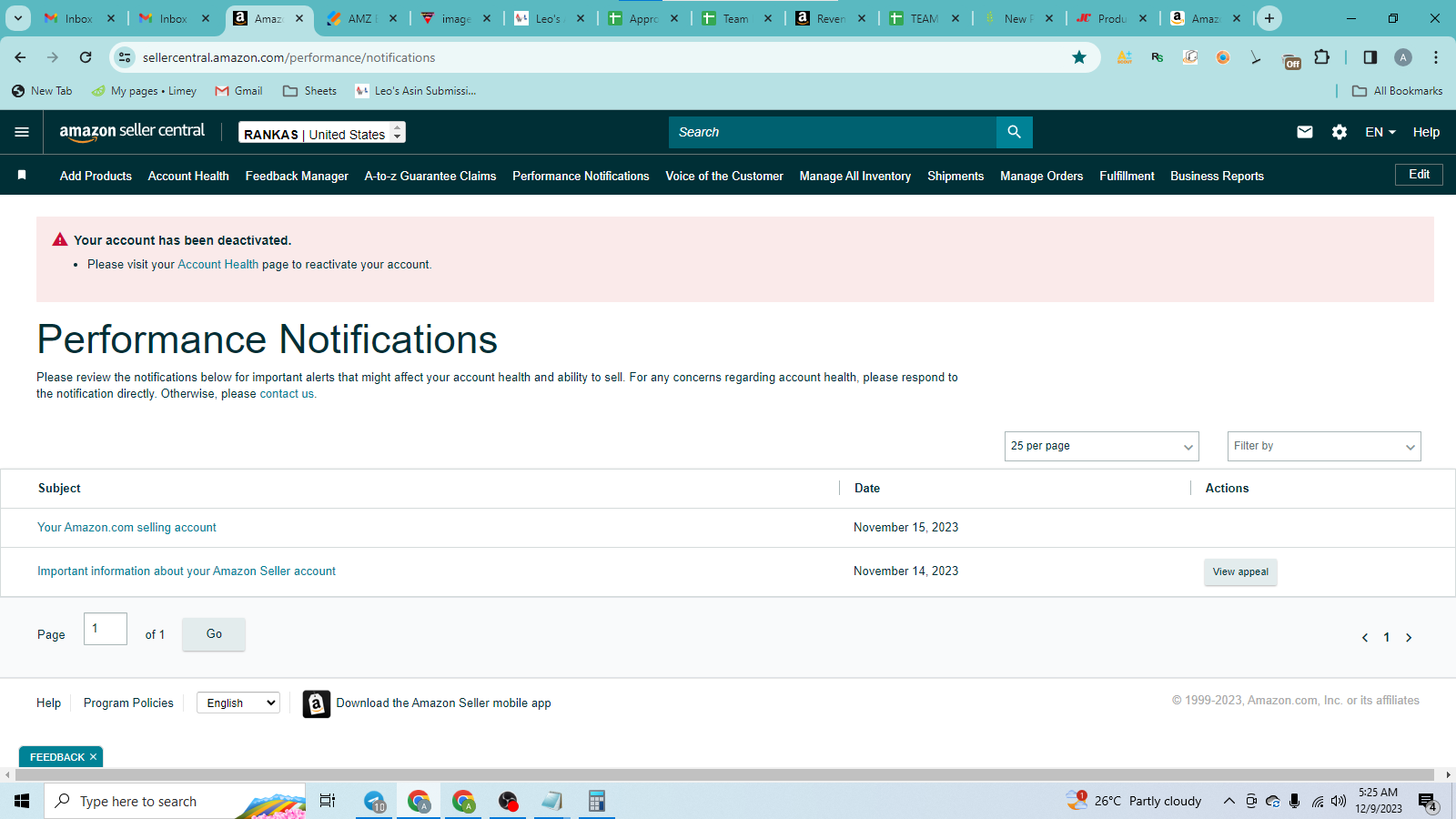
Task: Open the Sheets bookmarks folder
Action: coord(309,91)
